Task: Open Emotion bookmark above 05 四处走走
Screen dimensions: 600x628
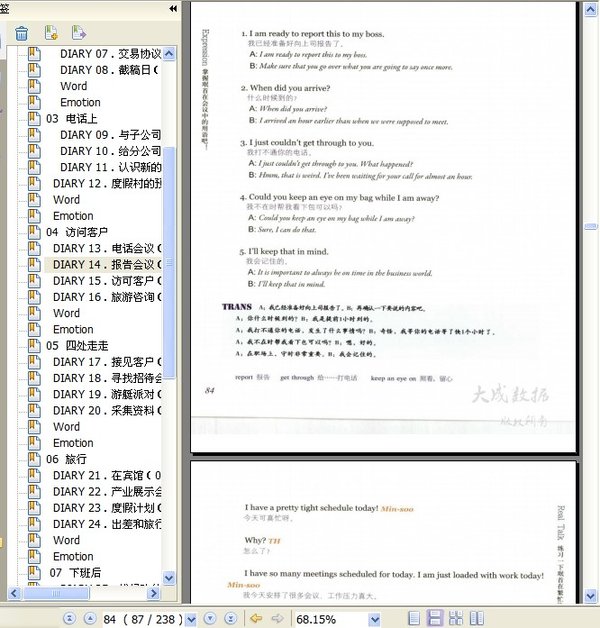Action: pos(73,329)
